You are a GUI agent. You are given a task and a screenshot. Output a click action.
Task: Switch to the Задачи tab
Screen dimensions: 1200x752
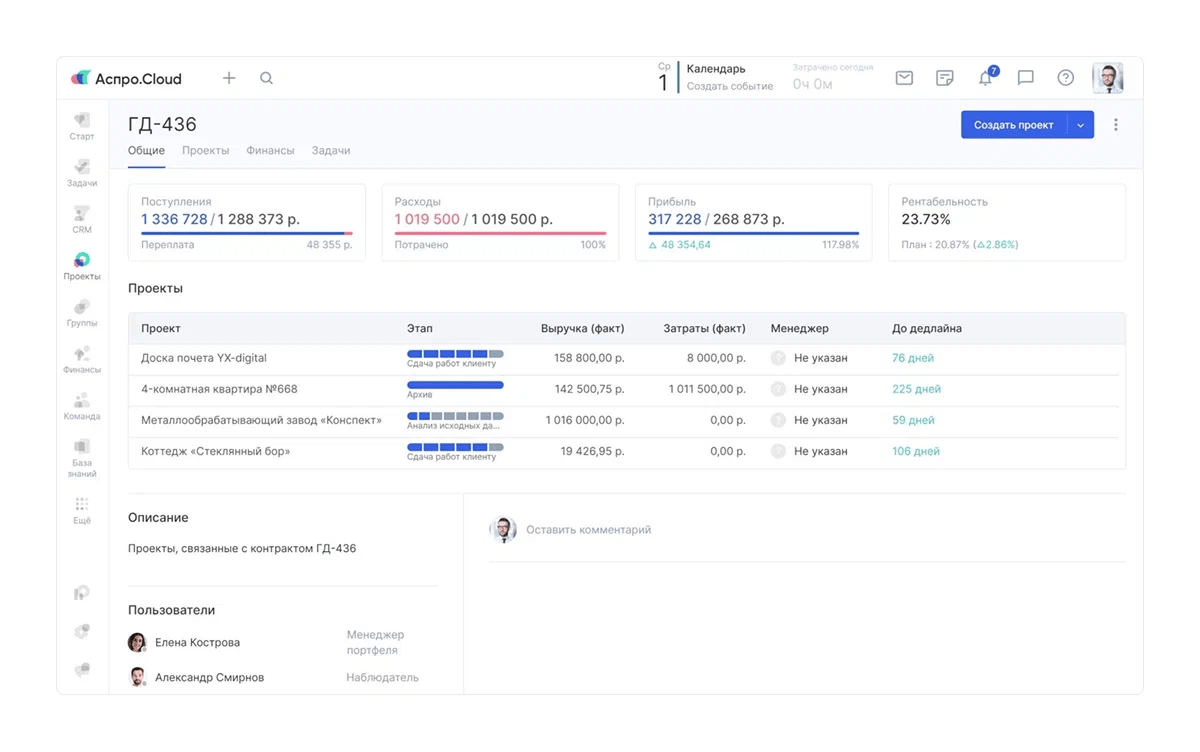[330, 151]
